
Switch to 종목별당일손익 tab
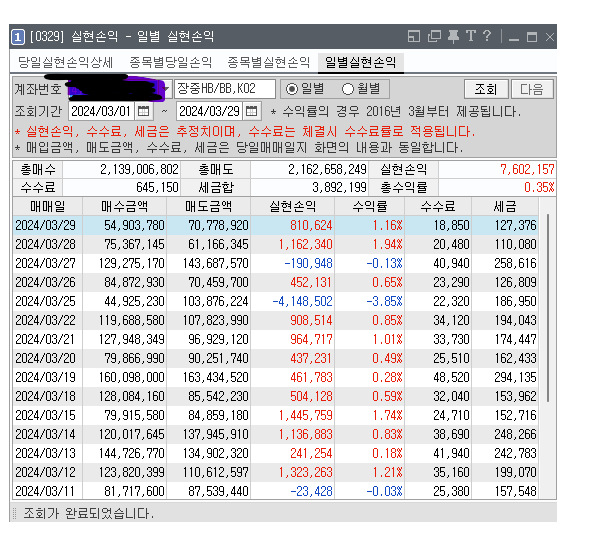[x=170, y=62]
